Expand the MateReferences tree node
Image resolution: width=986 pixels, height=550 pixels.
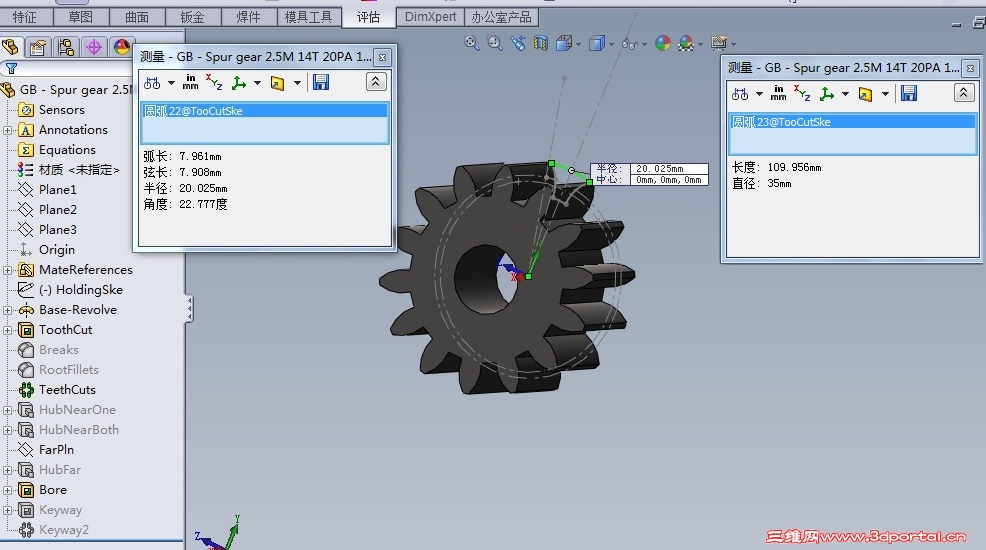[8, 270]
